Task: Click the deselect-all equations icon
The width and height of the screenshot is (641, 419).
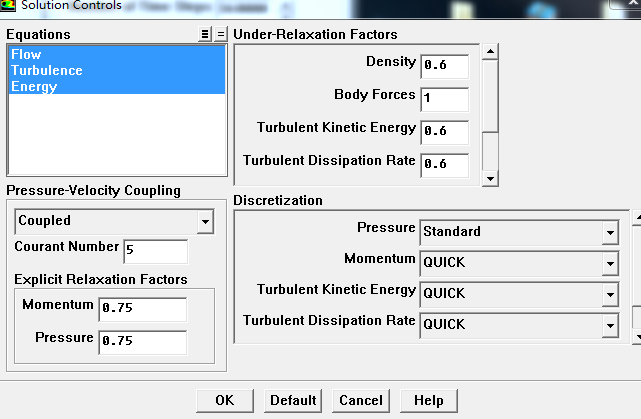Action: (x=221, y=34)
